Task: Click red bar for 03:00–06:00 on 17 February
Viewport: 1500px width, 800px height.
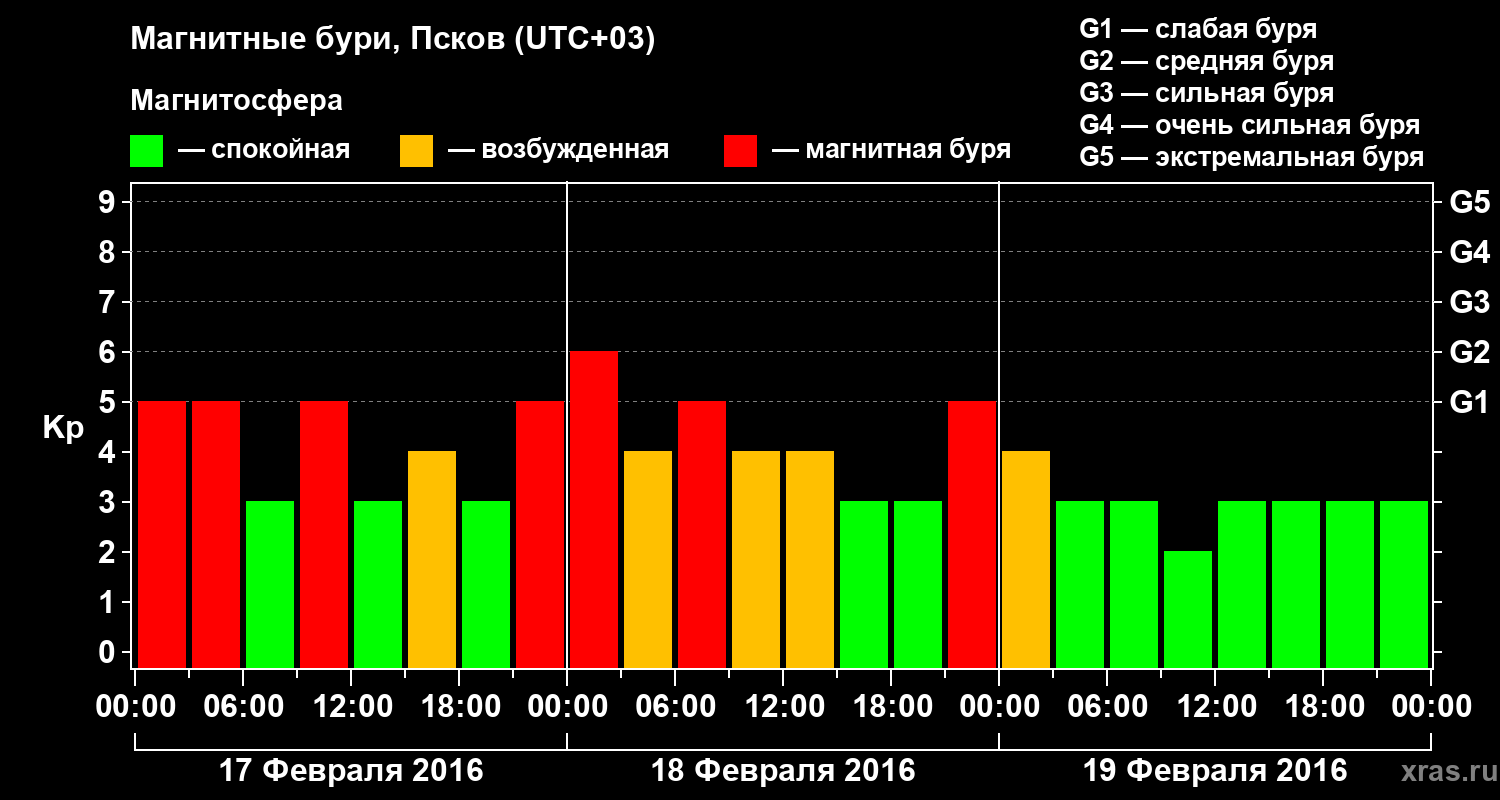Action: pos(216,535)
